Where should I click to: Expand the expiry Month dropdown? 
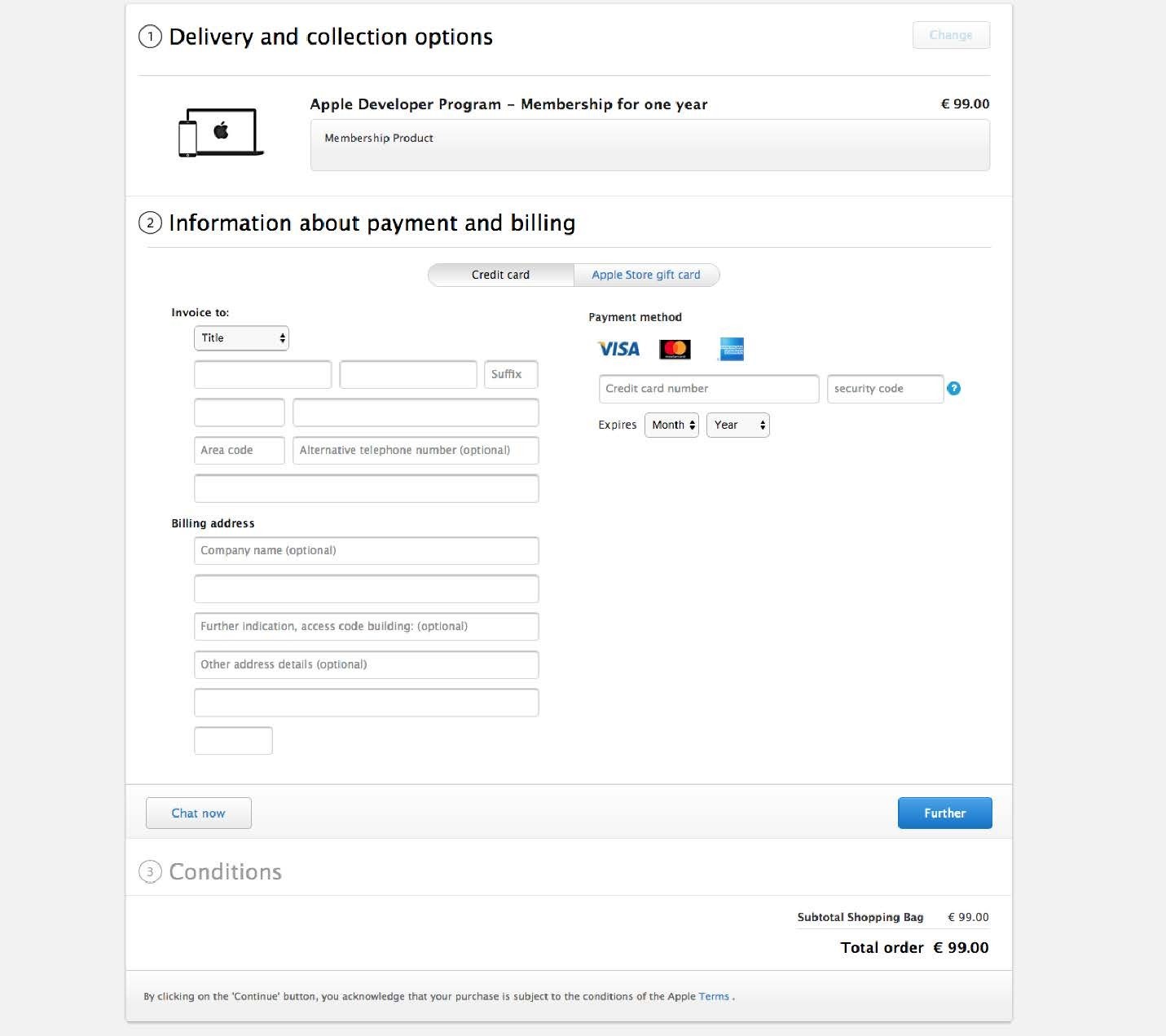click(x=671, y=425)
